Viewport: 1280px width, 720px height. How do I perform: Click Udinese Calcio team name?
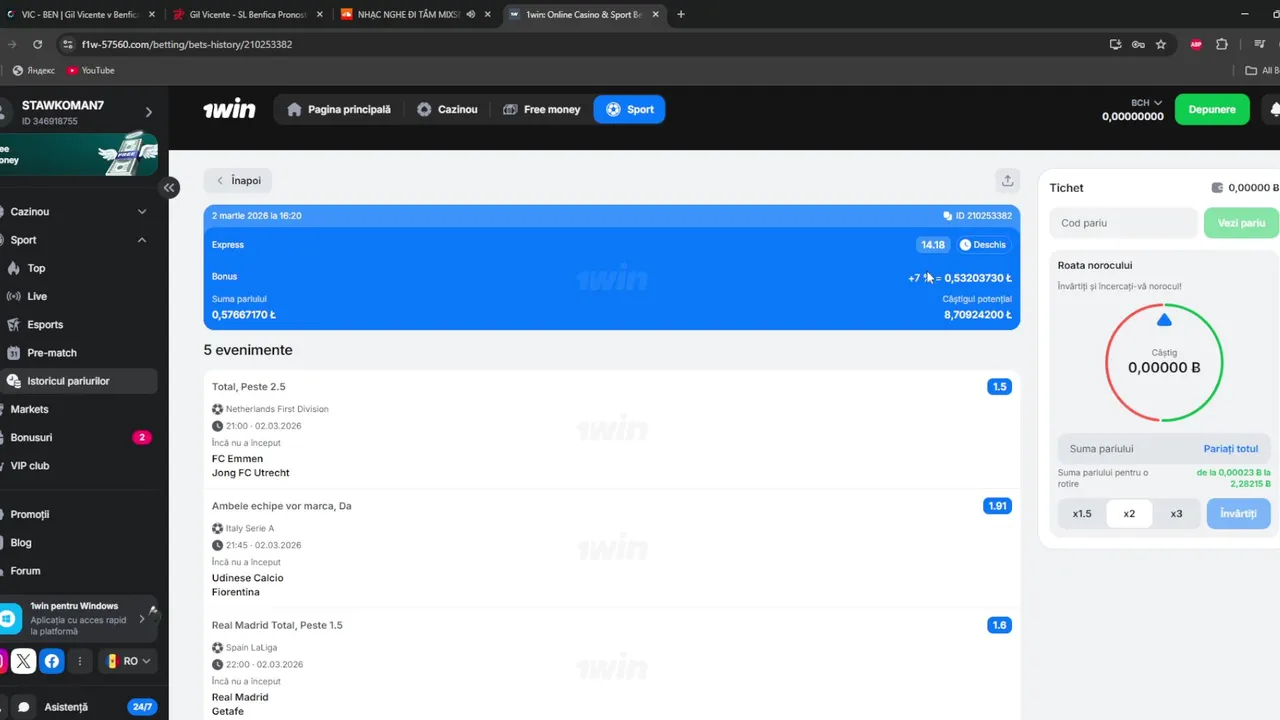pos(248,578)
